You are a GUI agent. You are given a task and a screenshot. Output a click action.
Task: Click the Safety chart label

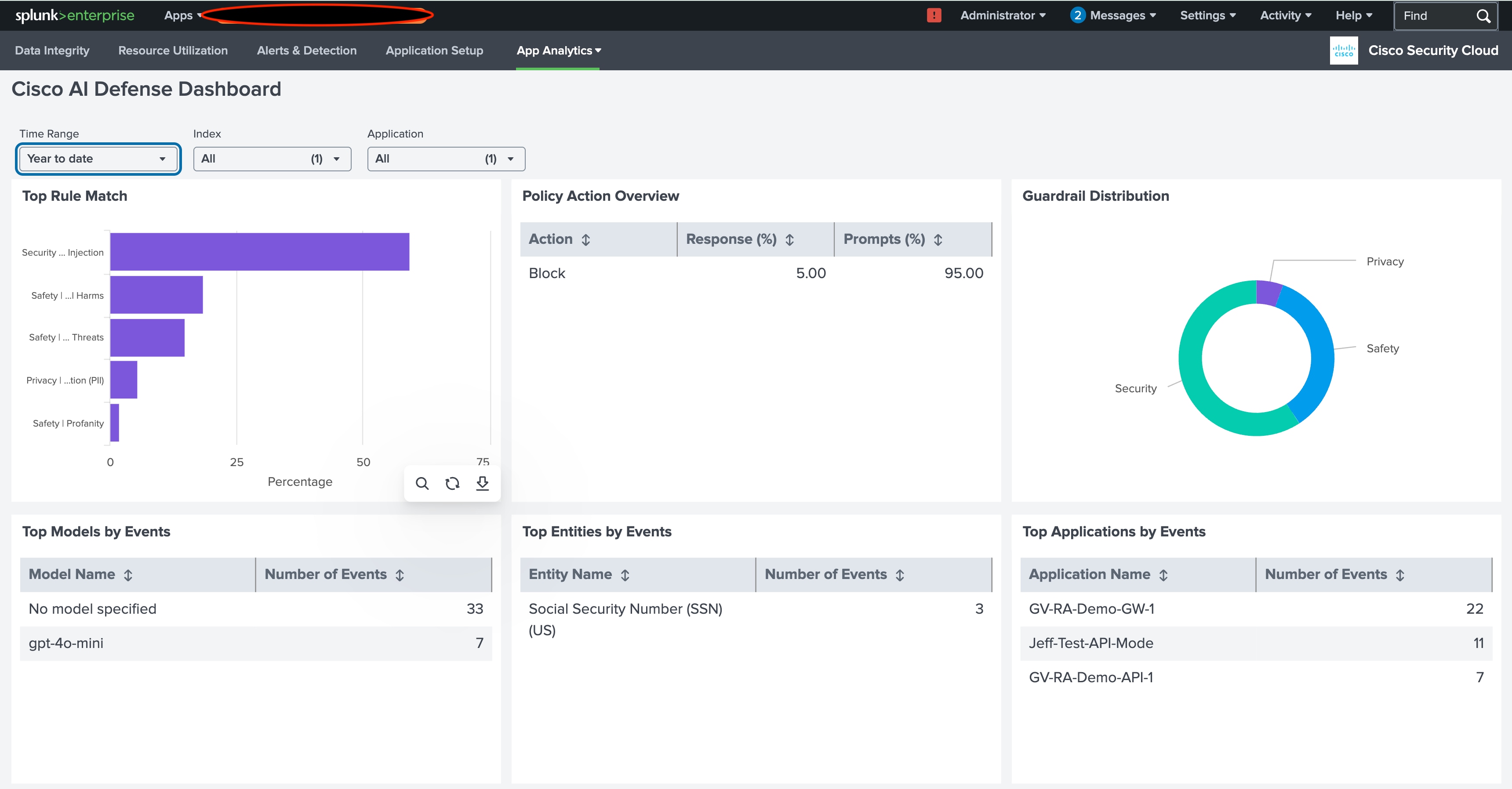1382,348
